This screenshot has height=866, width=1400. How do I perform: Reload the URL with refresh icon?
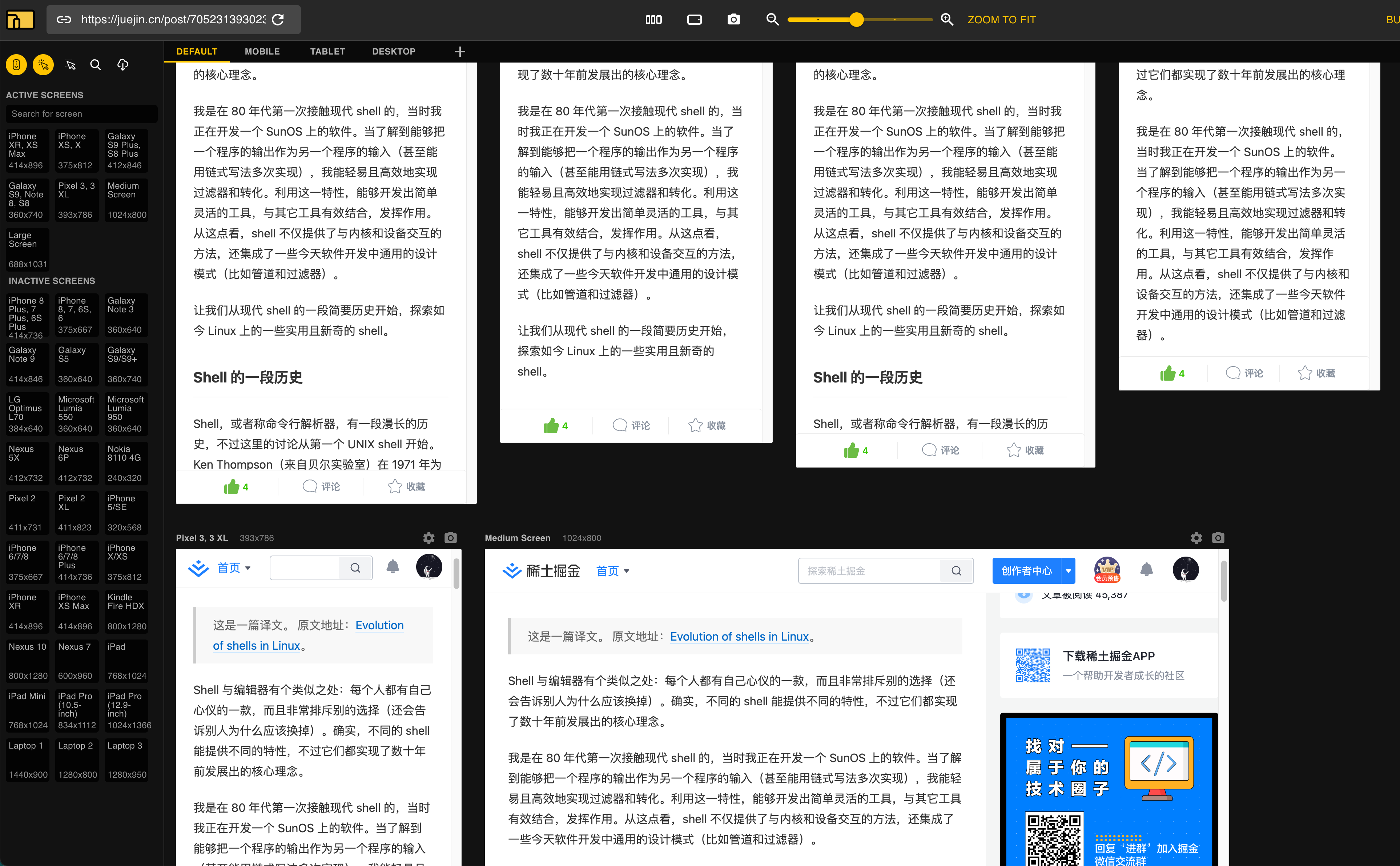click(278, 20)
